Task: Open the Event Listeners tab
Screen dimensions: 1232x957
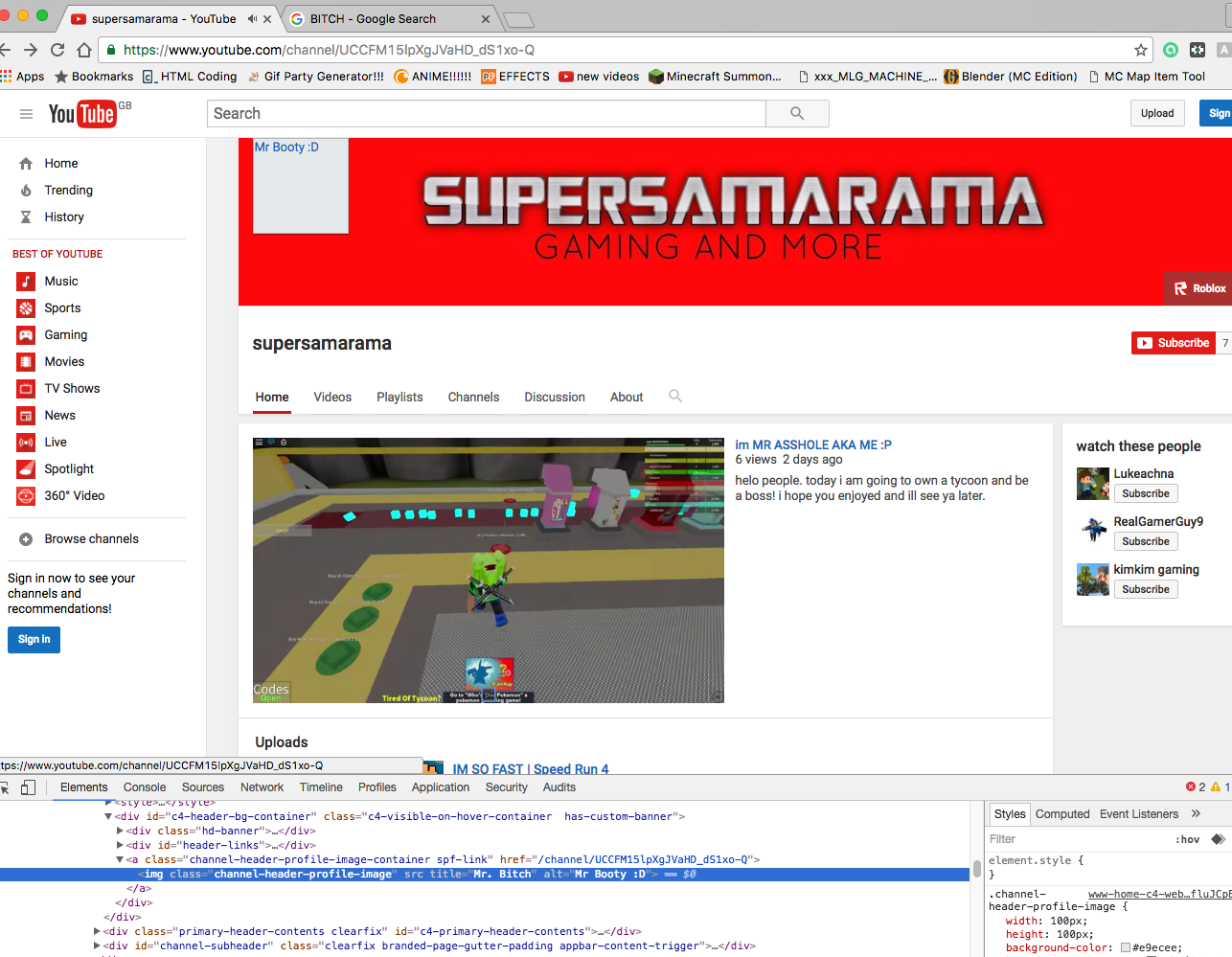Action: (x=1139, y=814)
